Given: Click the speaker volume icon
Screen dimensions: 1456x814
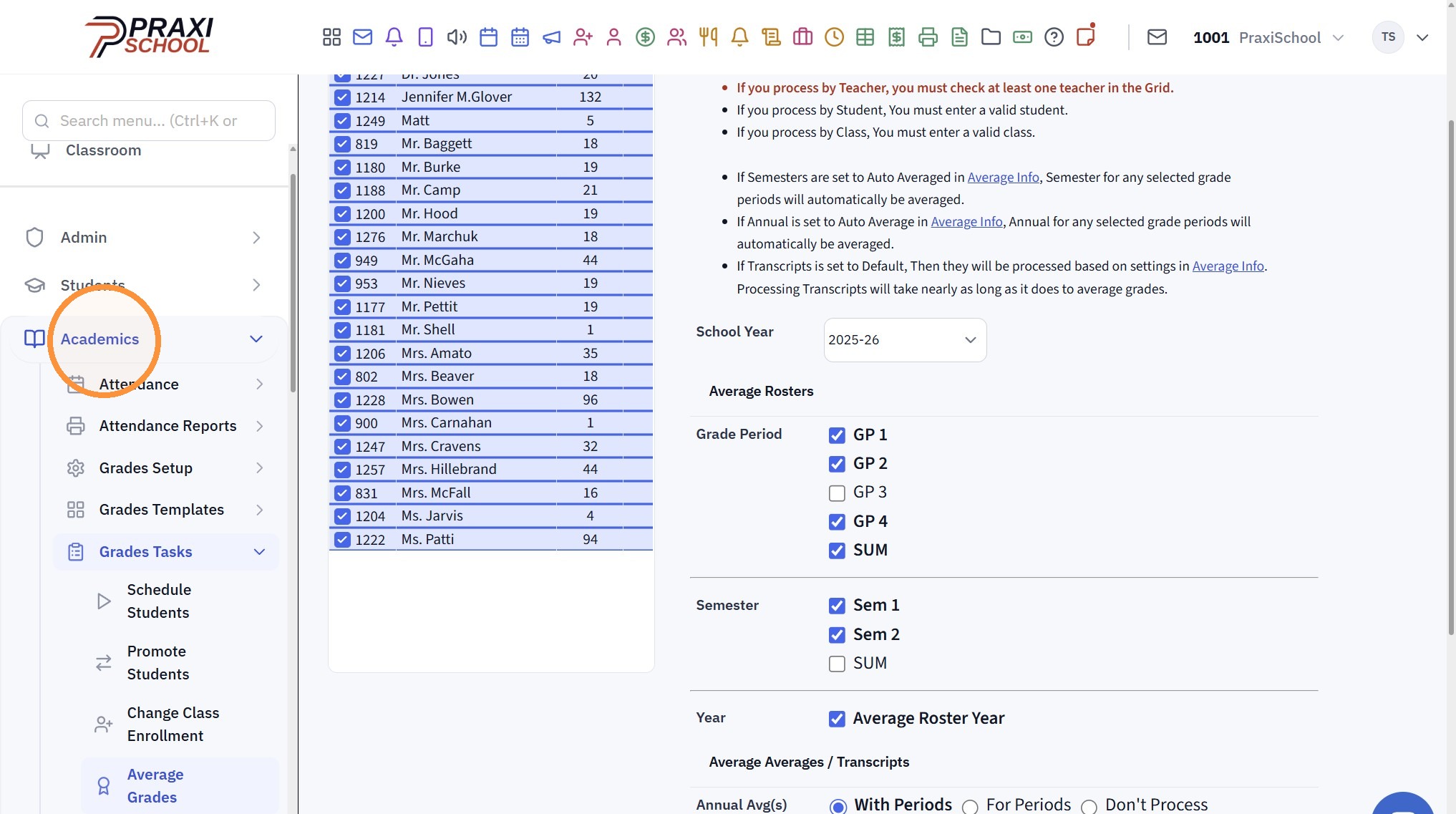Looking at the screenshot, I should pyautogui.click(x=457, y=37).
